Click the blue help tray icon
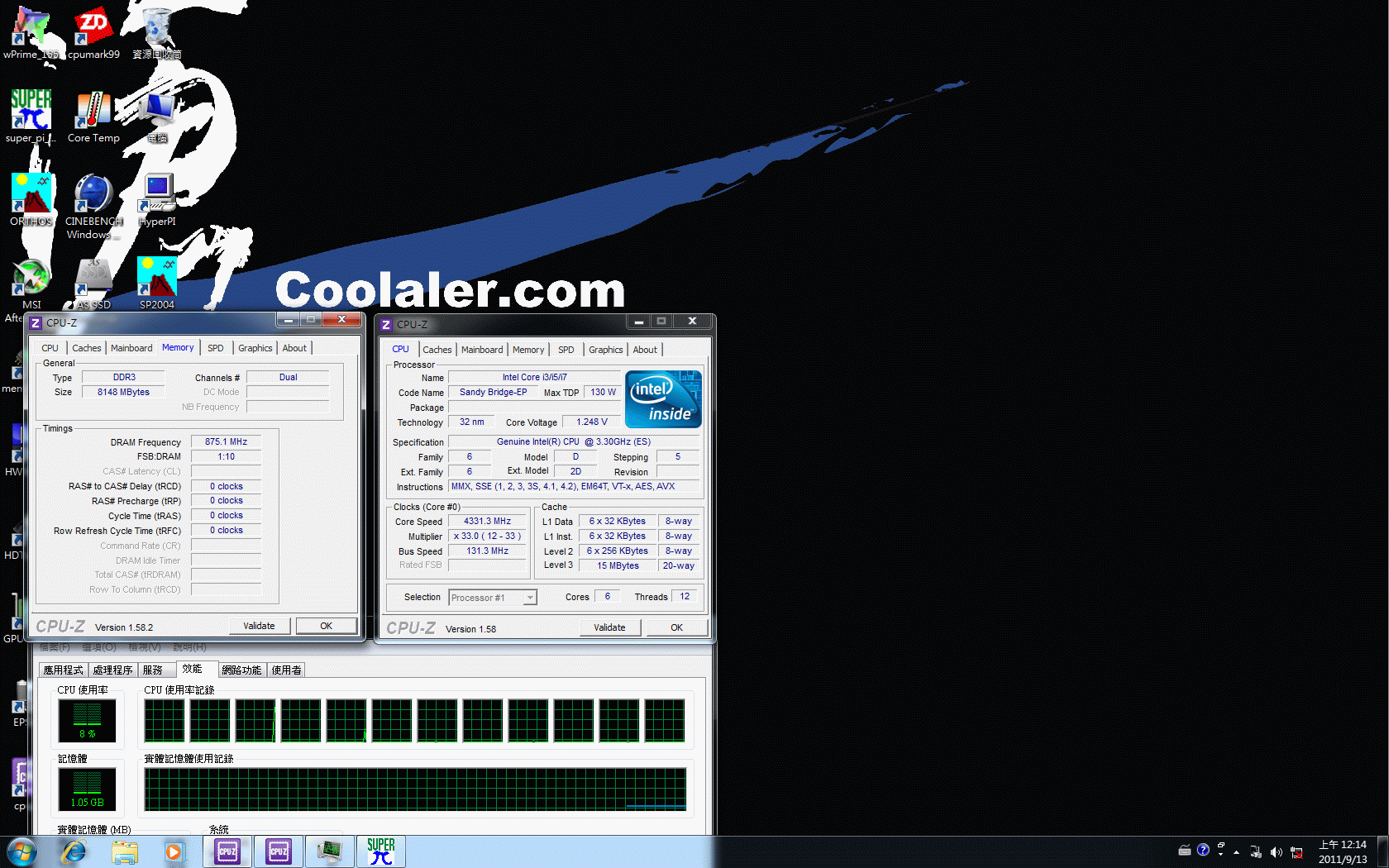1389x868 pixels. pyautogui.click(x=1204, y=850)
